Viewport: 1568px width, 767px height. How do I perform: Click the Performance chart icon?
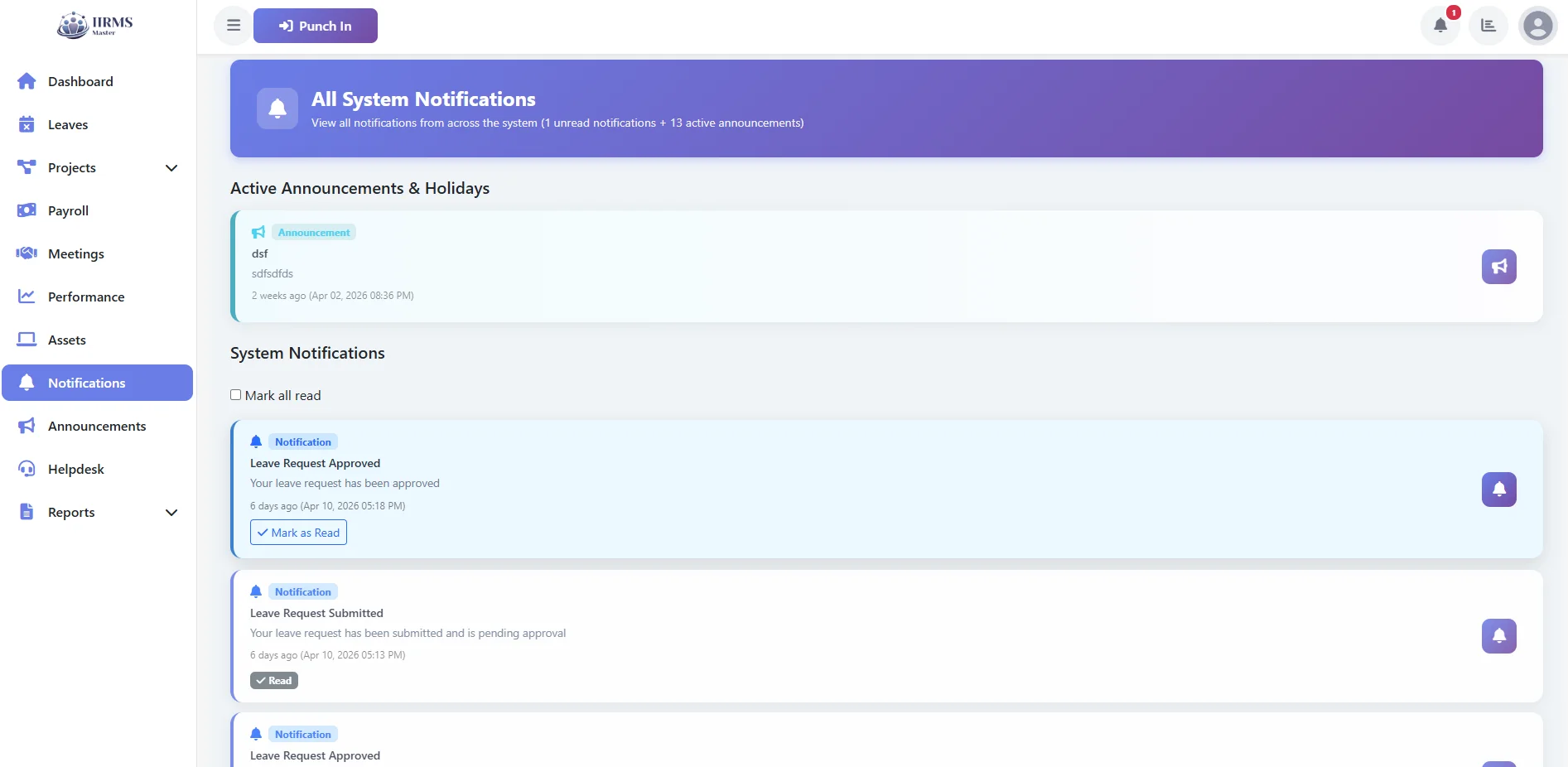27,297
